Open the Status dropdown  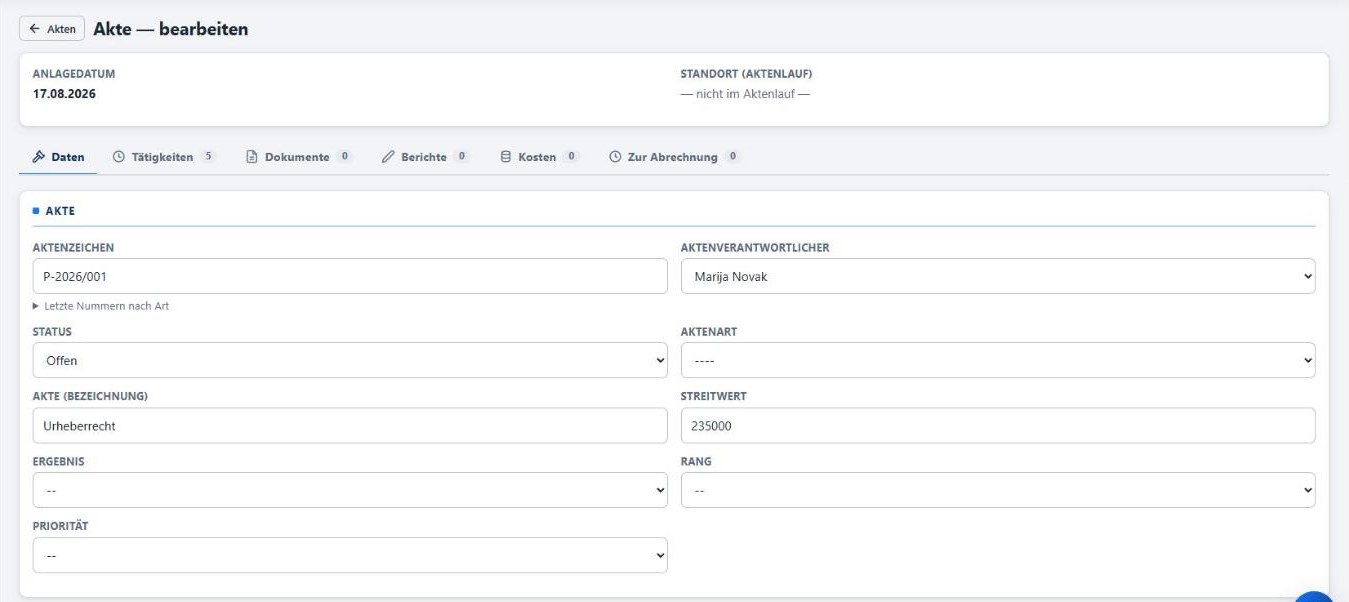350,360
